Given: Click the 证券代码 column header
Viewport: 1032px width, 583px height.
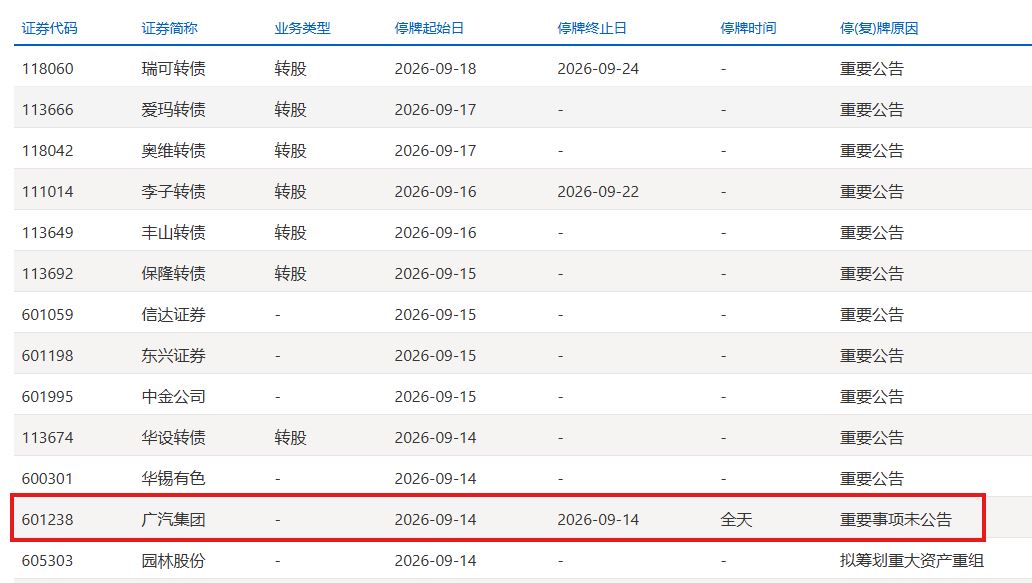Looking at the screenshot, I should tap(49, 28).
